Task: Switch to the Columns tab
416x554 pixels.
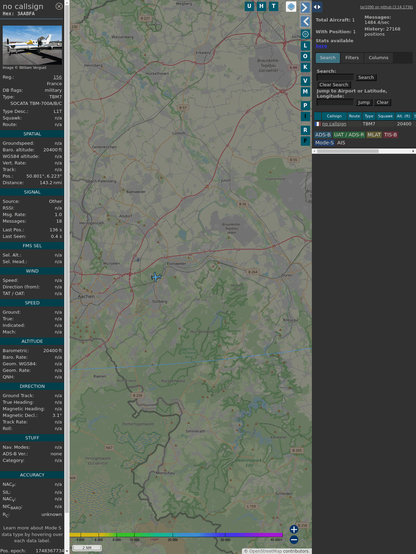Action: tap(378, 58)
